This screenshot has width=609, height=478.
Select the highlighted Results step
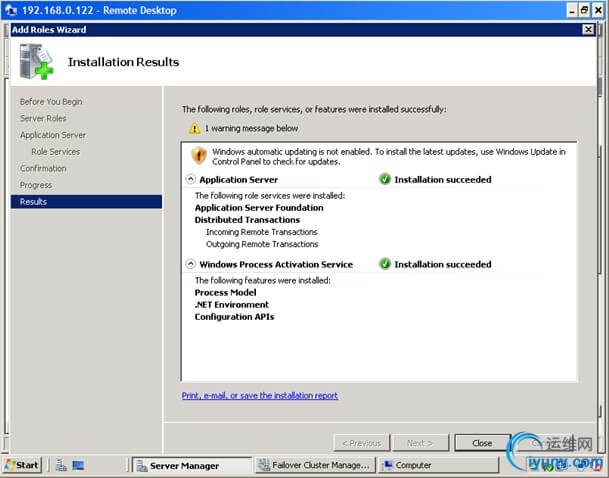coord(86,202)
